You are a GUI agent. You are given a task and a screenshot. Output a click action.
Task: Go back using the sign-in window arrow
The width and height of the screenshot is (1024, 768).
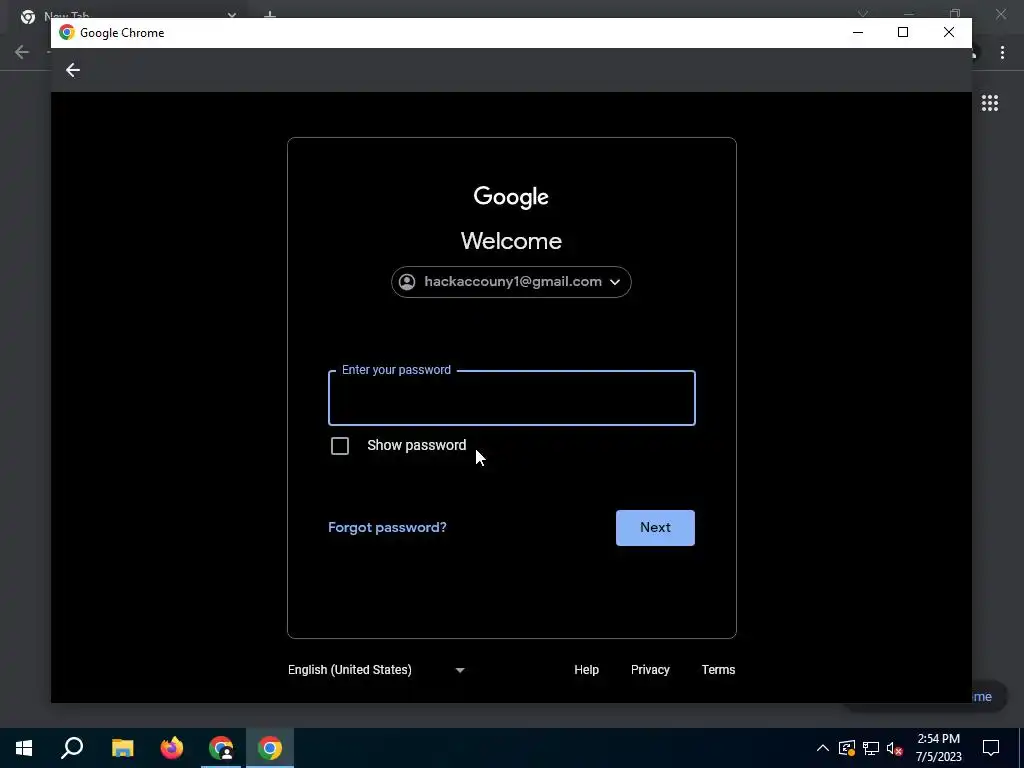pos(72,70)
